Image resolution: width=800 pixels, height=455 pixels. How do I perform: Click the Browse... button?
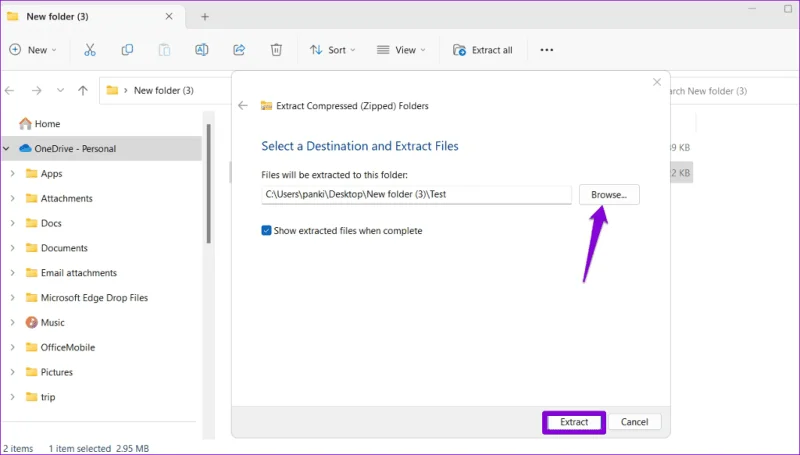tap(609, 194)
